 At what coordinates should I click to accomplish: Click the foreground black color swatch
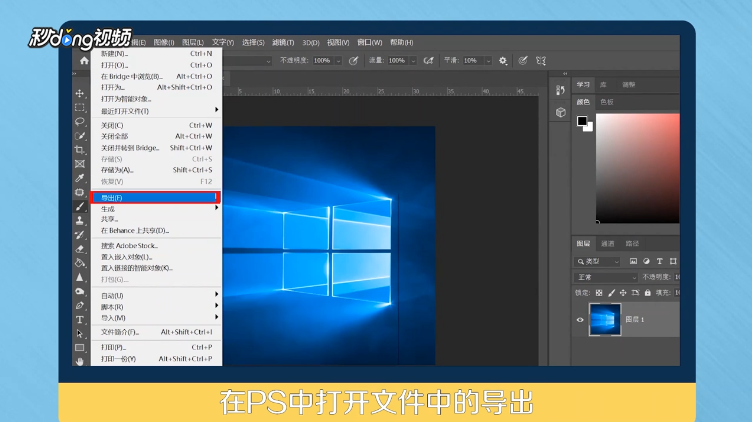point(582,120)
